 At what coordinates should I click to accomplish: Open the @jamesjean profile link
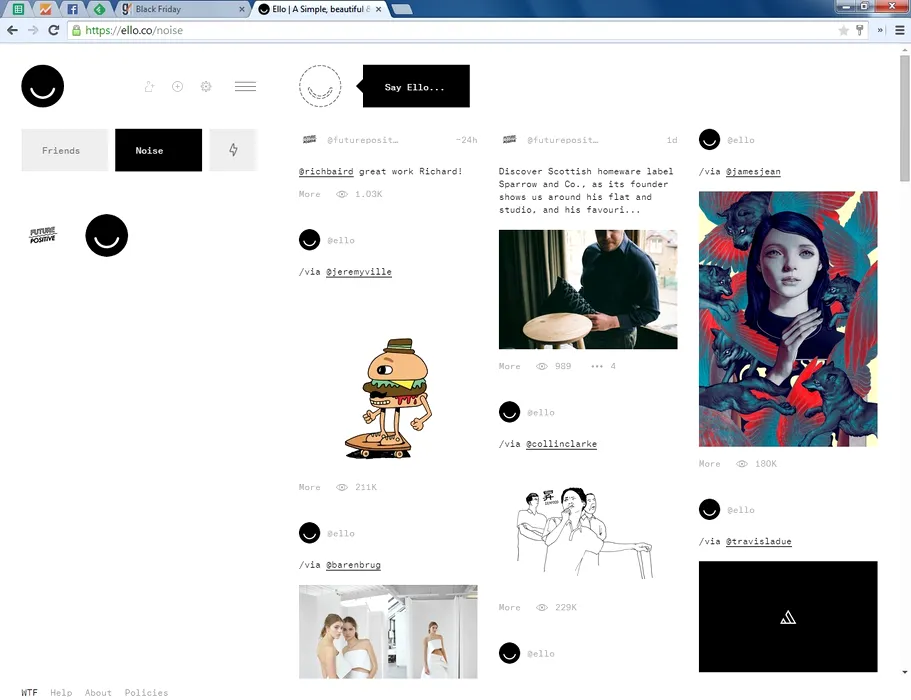pyautogui.click(x=753, y=171)
